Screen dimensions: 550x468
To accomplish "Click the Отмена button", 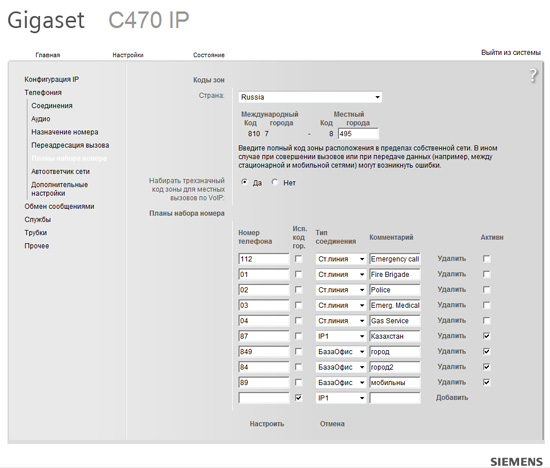I will (x=332, y=424).
